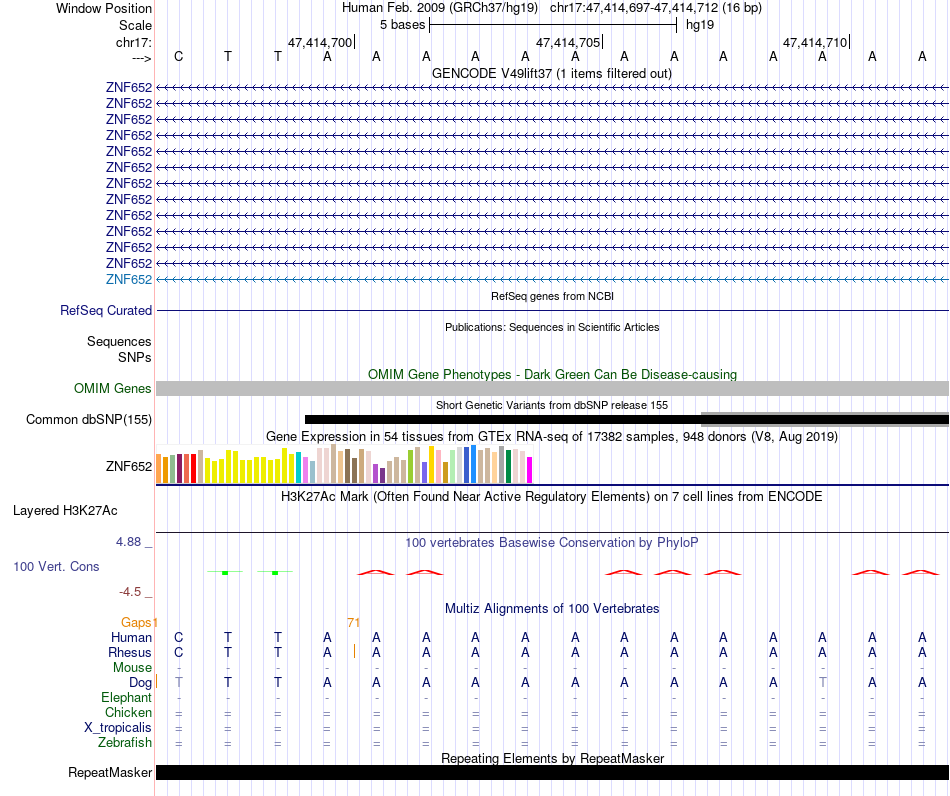
Task: Select the gray OMIM Genes item bar
Action: (552, 388)
